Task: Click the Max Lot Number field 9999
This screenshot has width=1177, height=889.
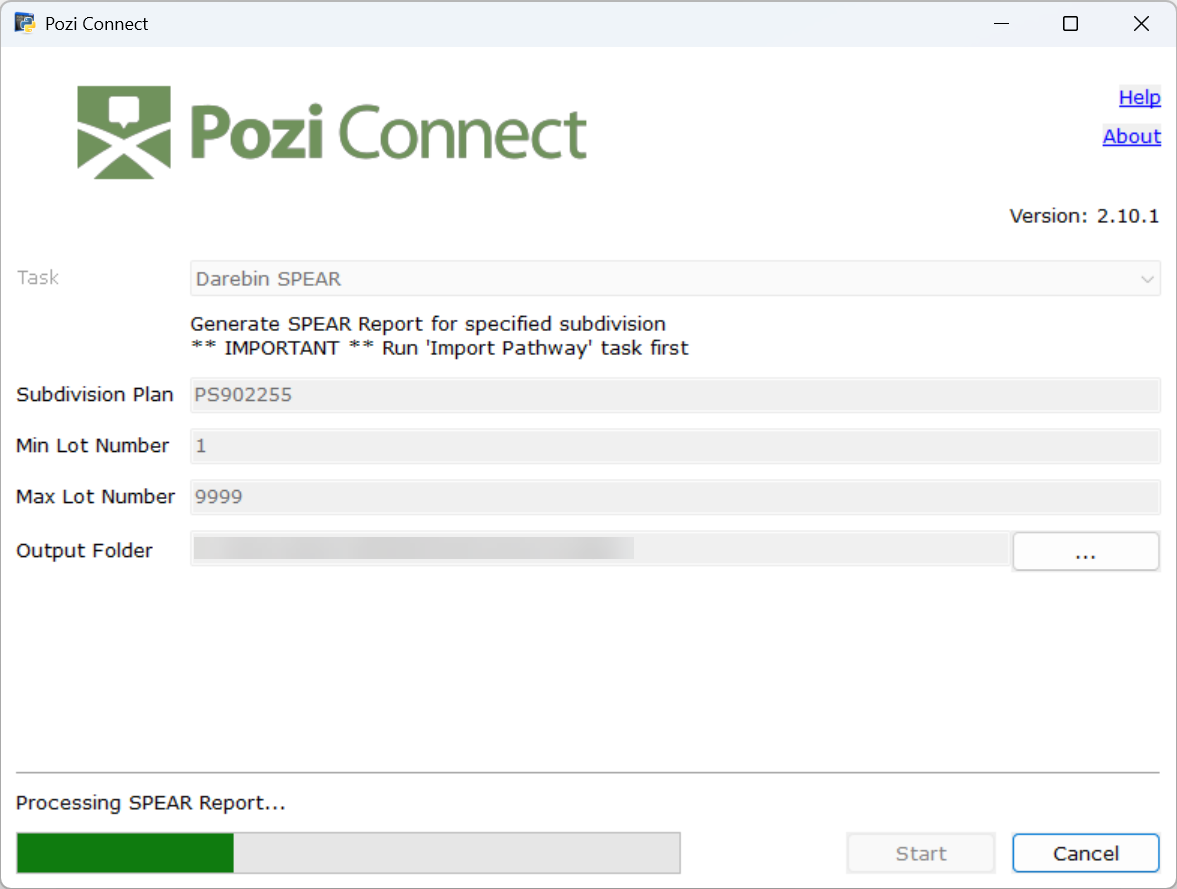Action: (x=675, y=497)
